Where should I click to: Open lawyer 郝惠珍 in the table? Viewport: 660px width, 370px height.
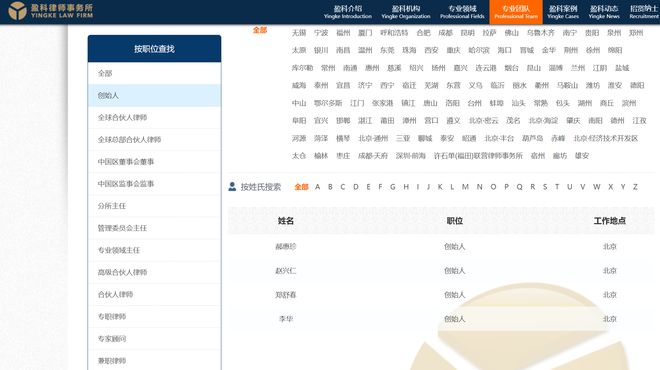click(286, 247)
